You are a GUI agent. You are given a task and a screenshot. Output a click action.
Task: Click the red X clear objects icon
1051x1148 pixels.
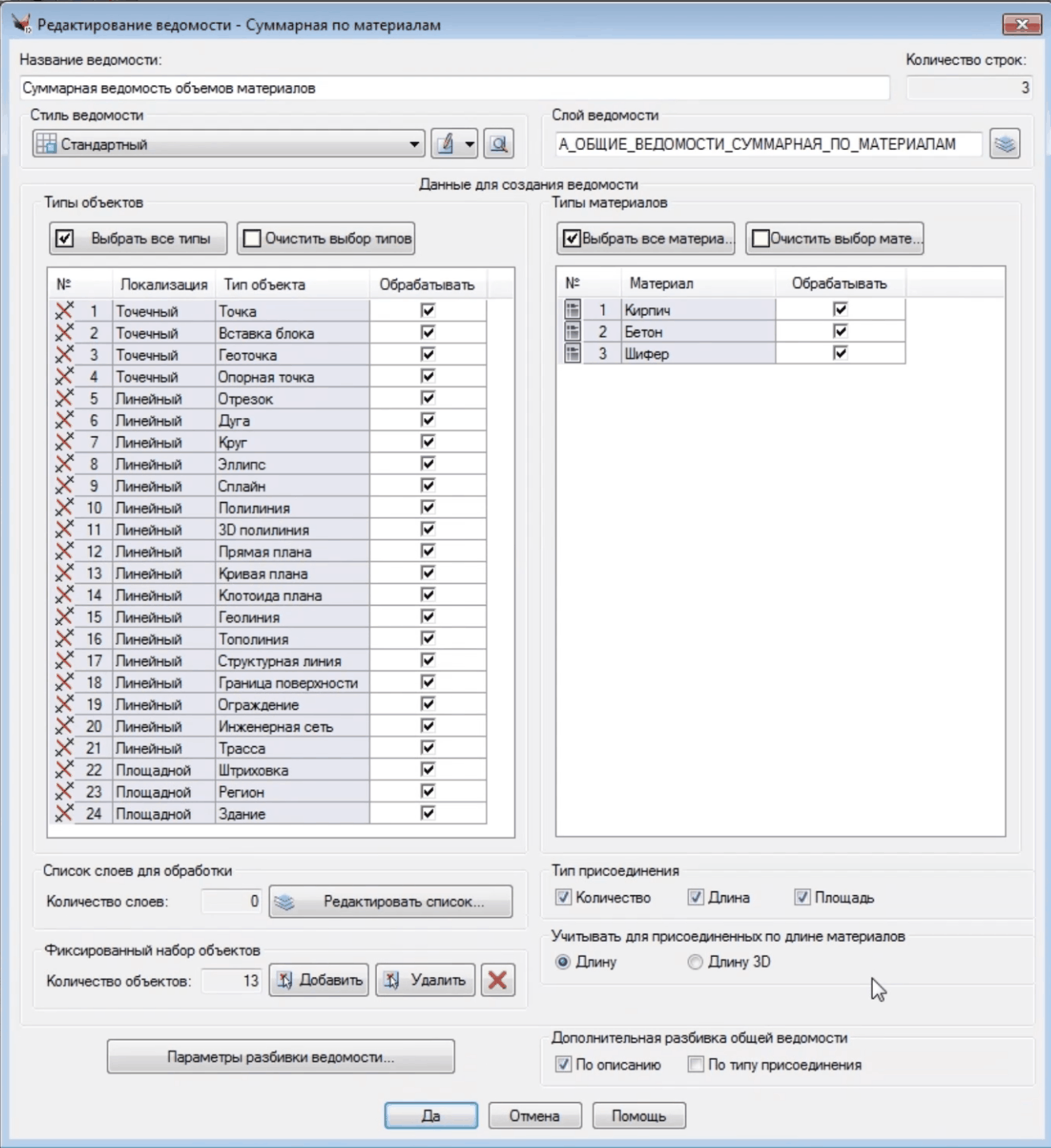(x=497, y=980)
